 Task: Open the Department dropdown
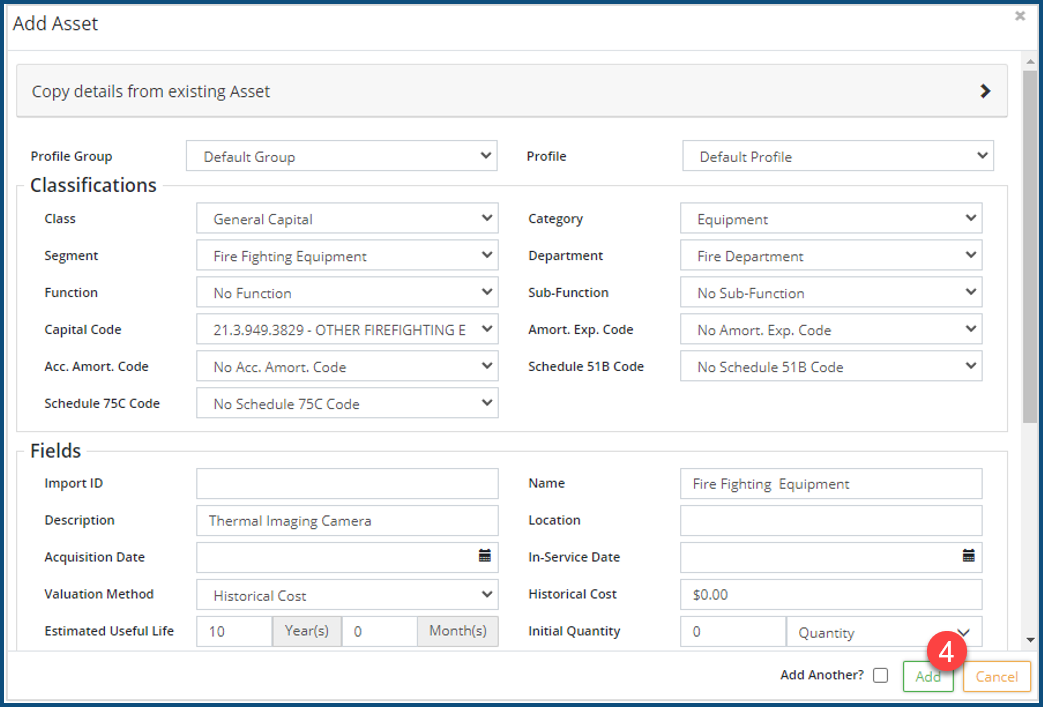[830, 256]
